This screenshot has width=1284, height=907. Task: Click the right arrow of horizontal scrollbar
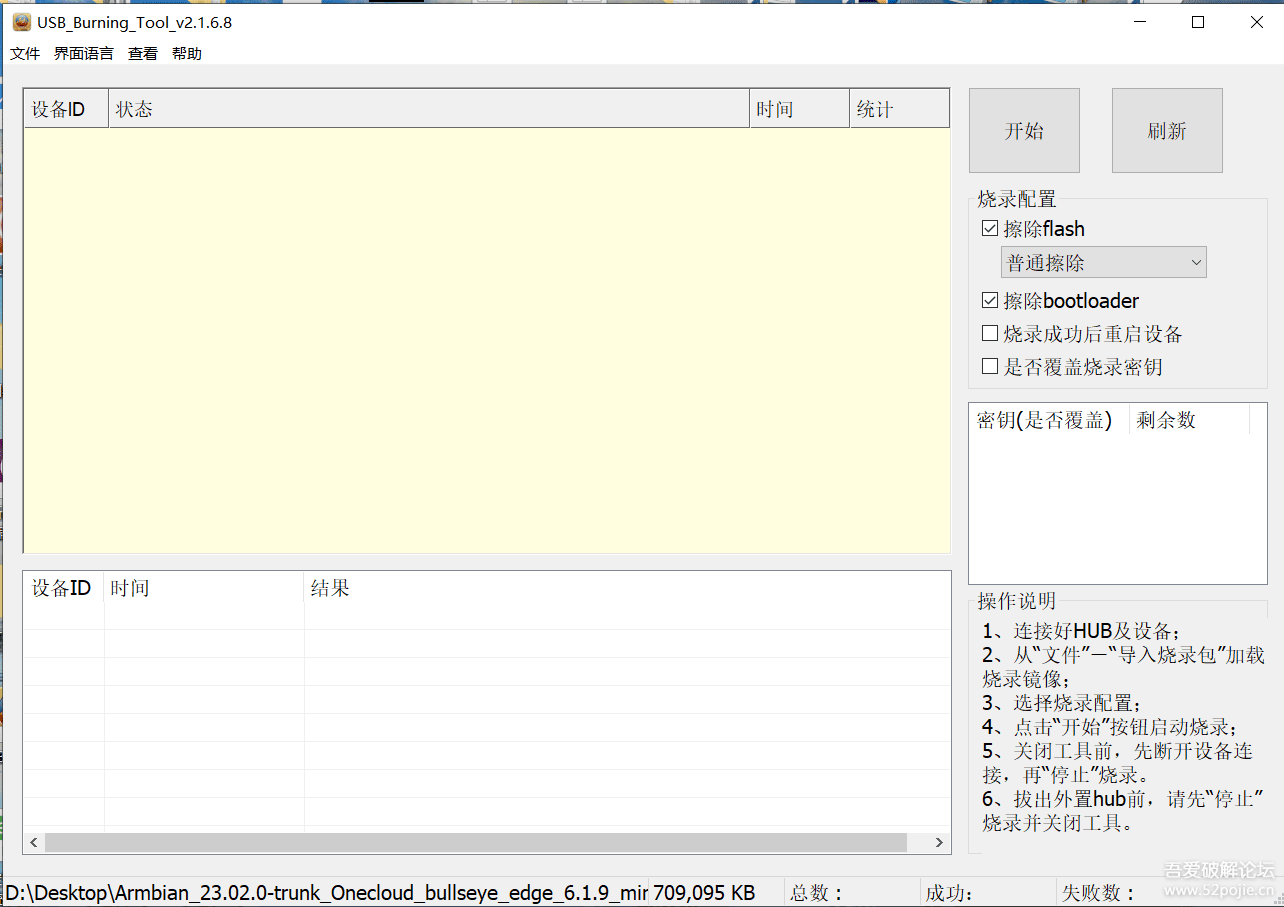(939, 843)
